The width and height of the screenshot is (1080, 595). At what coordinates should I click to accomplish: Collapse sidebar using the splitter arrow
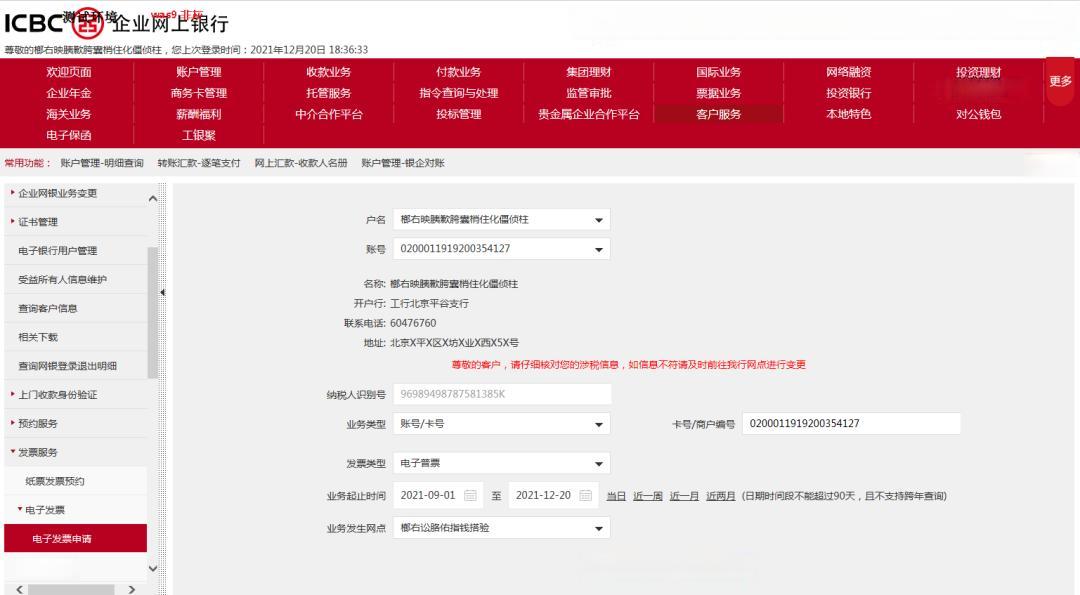163,292
